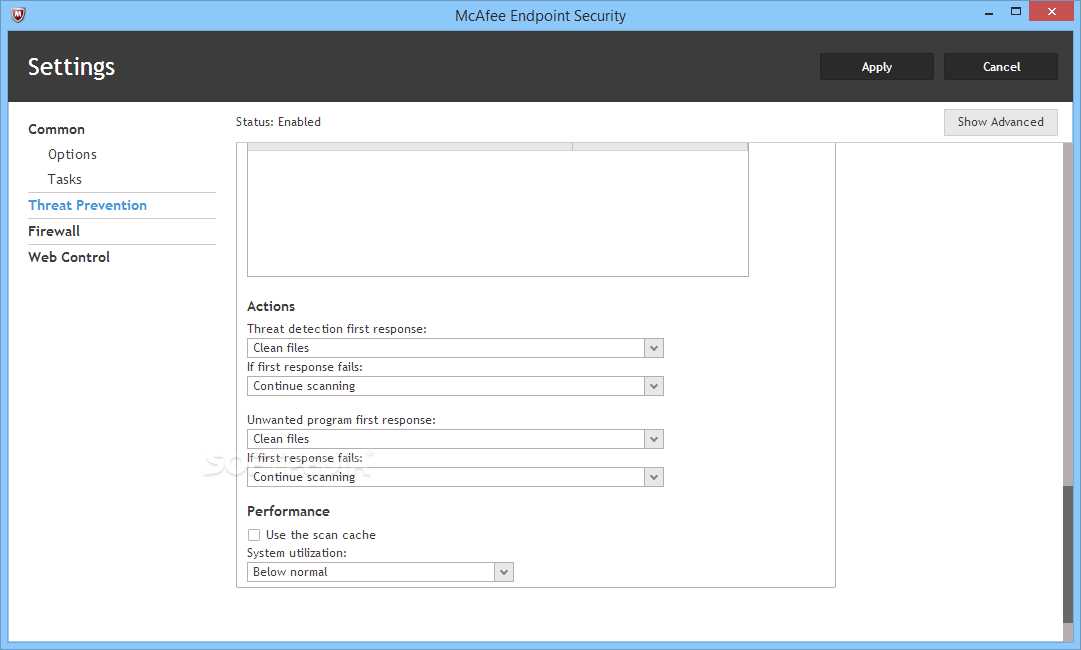This screenshot has height=650, width=1081.
Task: Click the 'Settings' page title
Action: click(x=72, y=67)
